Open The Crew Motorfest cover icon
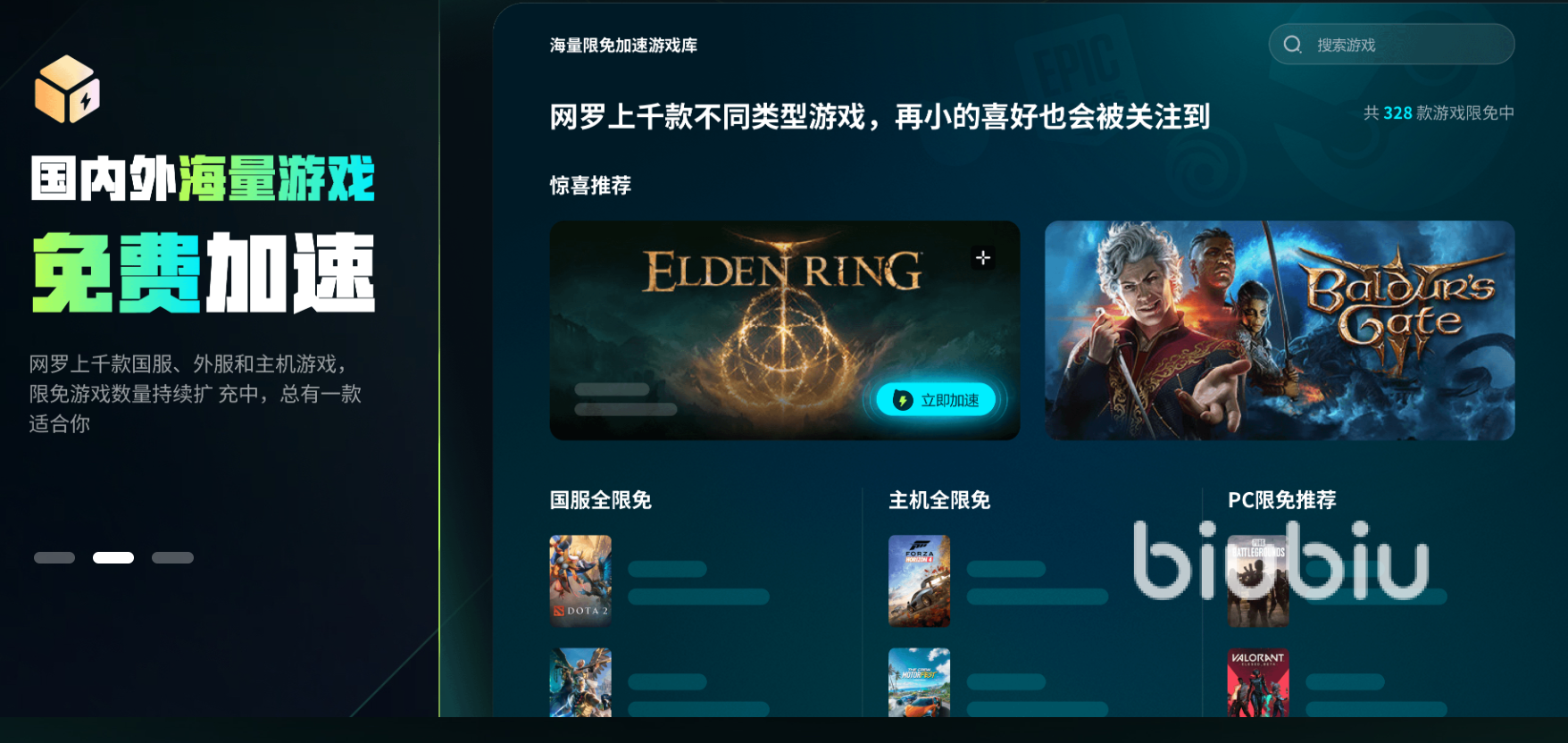Viewport: 1568px width, 743px height. tap(920, 683)
